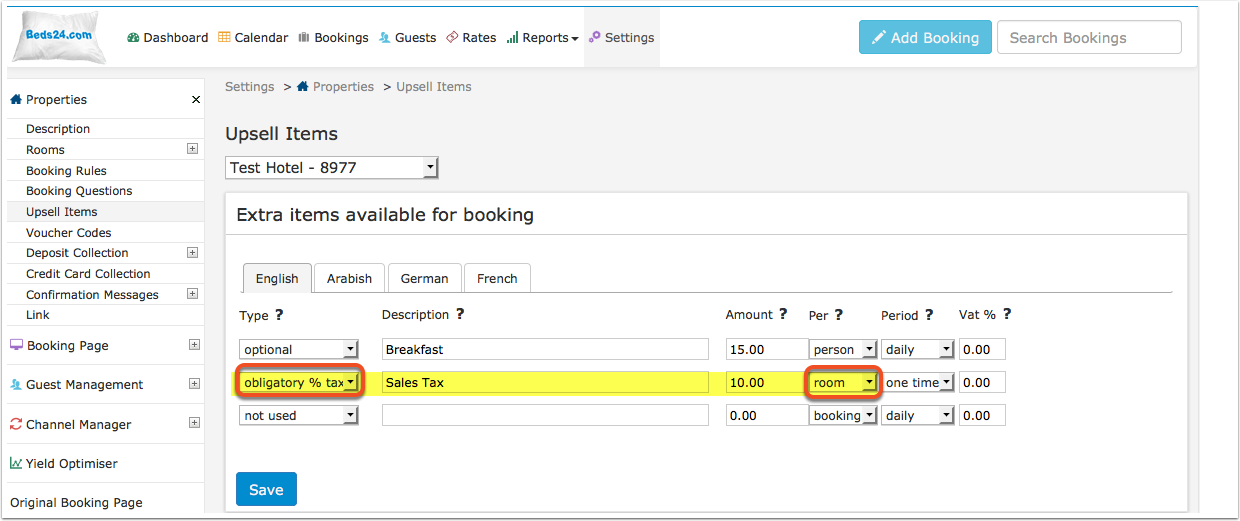Click the Save button
Image resolution: width=1240 pixels, height=521 pixels.
(266, 489)
